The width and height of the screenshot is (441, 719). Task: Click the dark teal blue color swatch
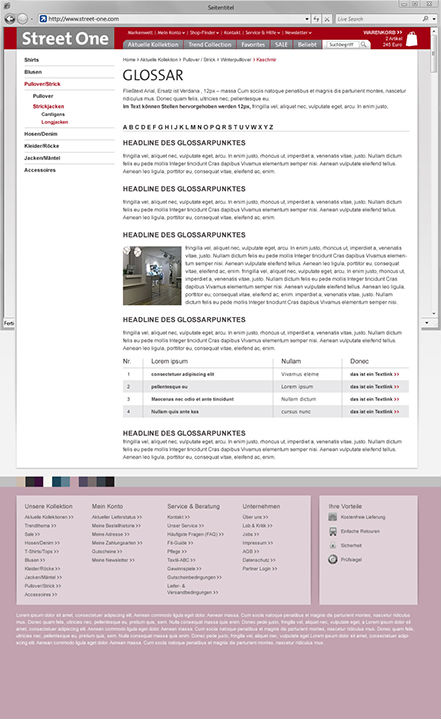pos(57,481)
